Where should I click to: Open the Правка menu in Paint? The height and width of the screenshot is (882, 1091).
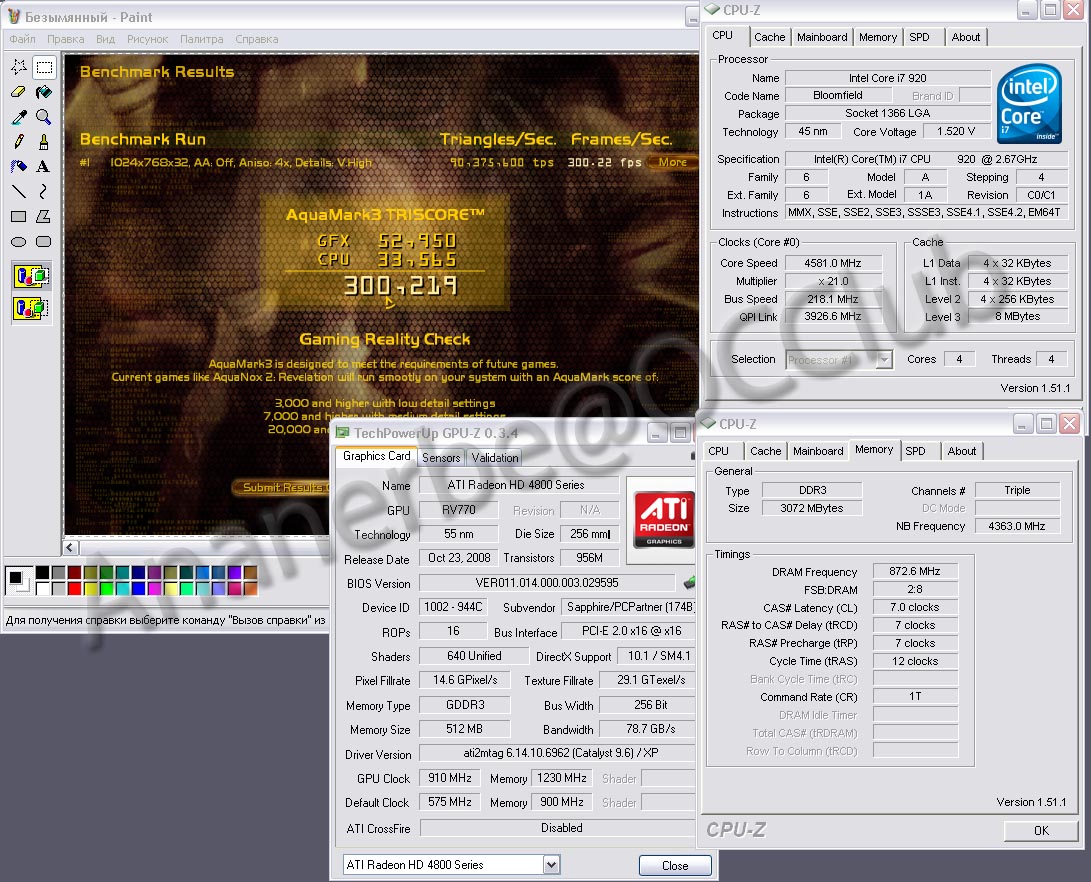(x=65, y=39)
